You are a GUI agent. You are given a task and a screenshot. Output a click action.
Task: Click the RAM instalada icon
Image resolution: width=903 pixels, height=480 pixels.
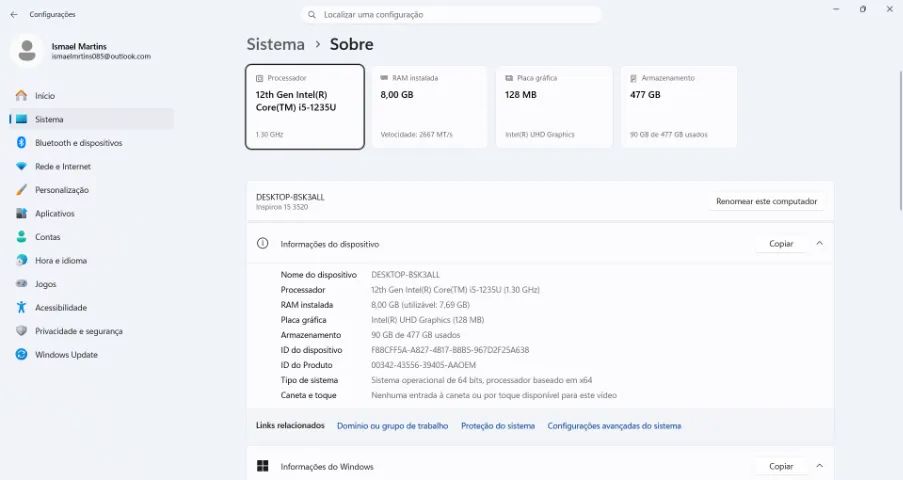[384, 78]
